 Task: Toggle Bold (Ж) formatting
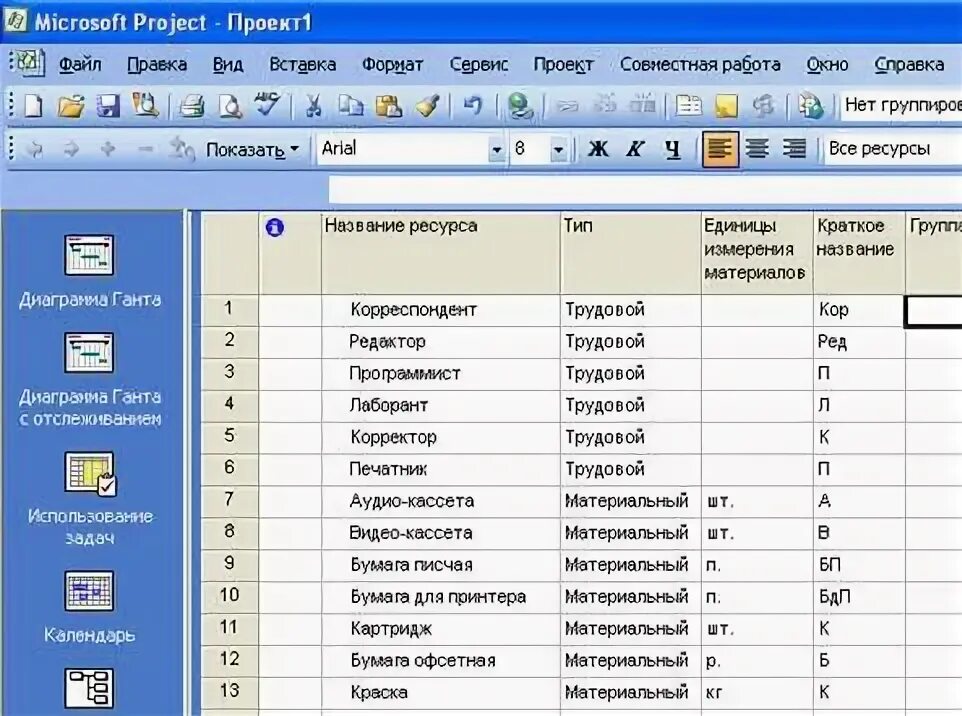599,148
